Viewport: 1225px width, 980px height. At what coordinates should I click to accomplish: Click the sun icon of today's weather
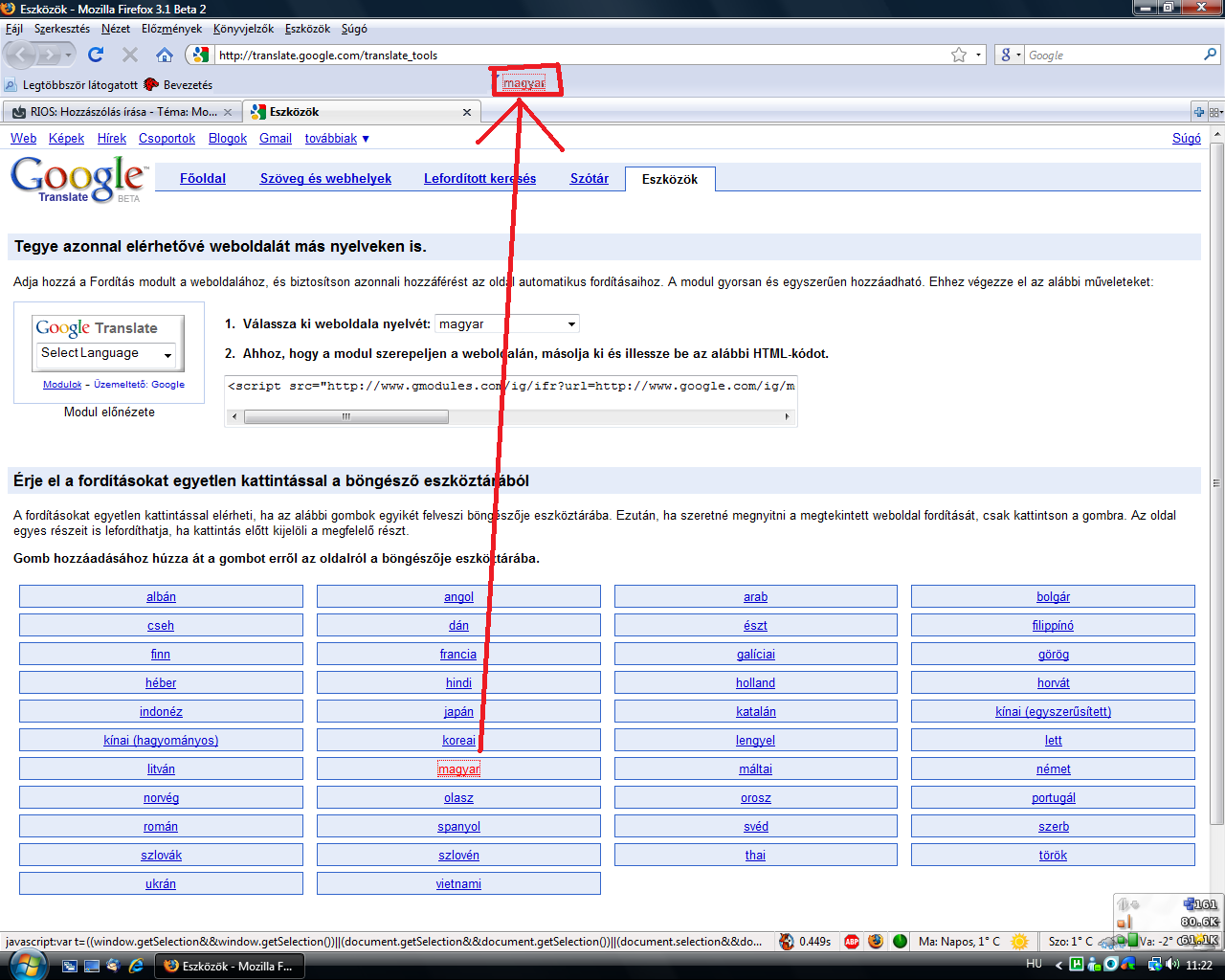click(x=1020, y=941)
